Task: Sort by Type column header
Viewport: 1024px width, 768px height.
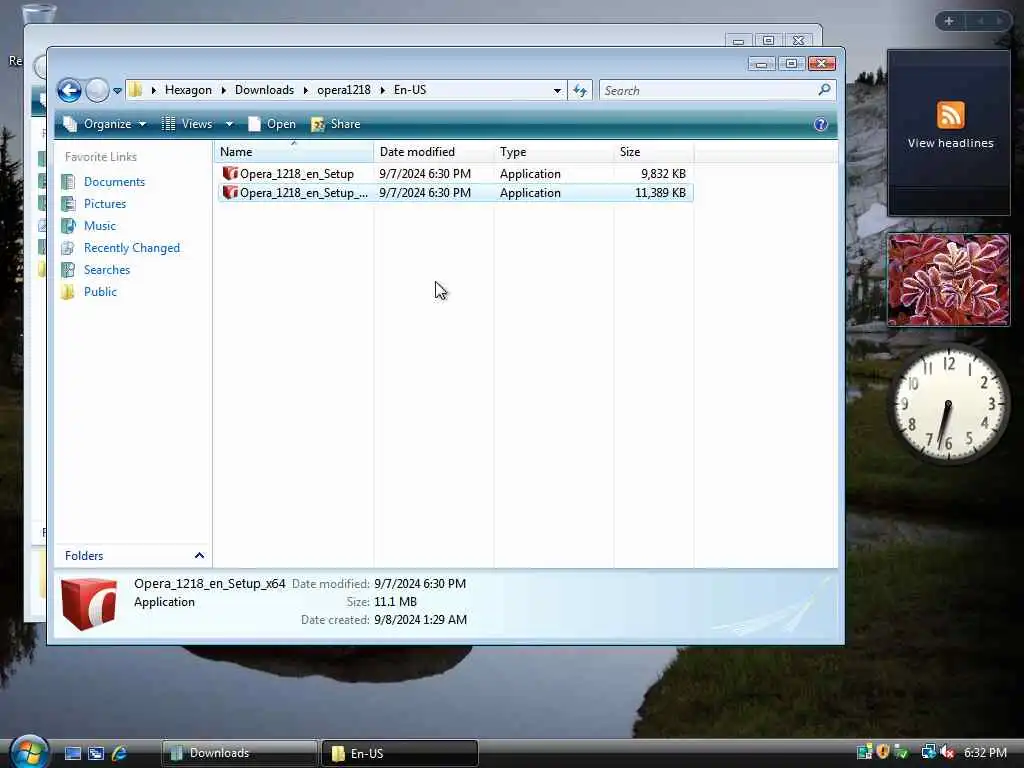Action: pyautogui.click(x=554, y=152)
